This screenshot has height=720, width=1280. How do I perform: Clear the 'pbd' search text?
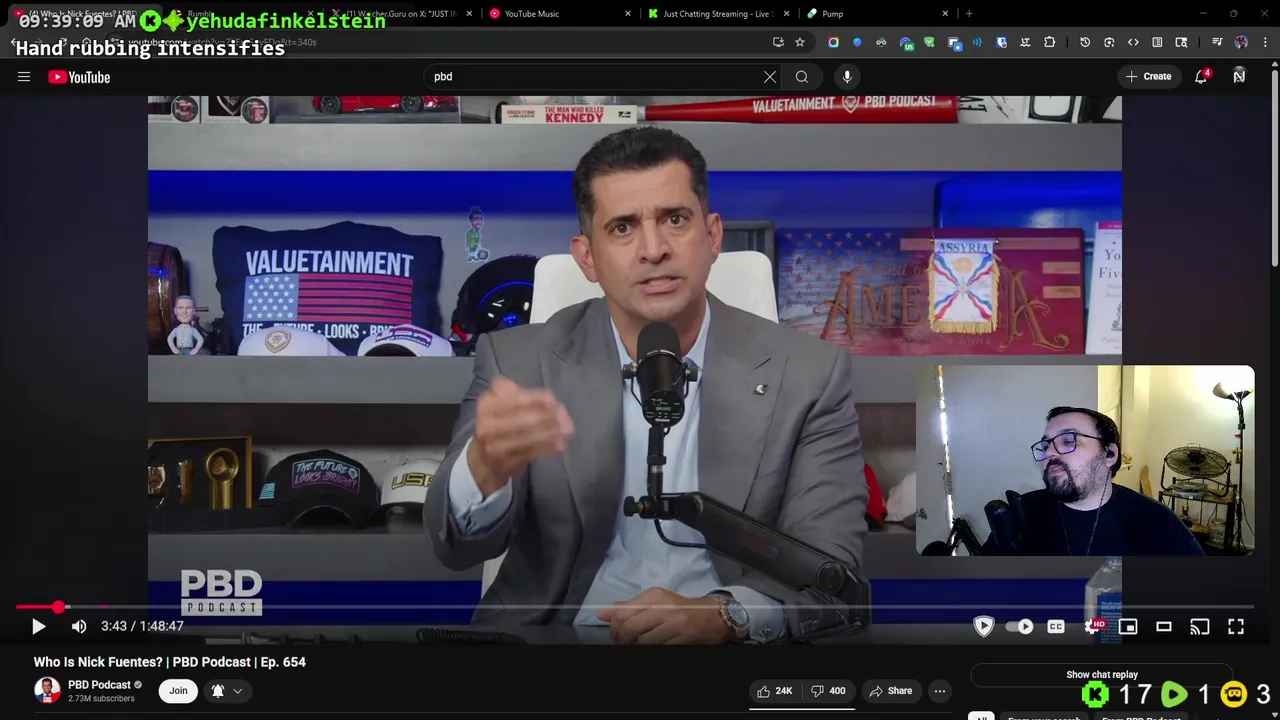click(770, 76)
